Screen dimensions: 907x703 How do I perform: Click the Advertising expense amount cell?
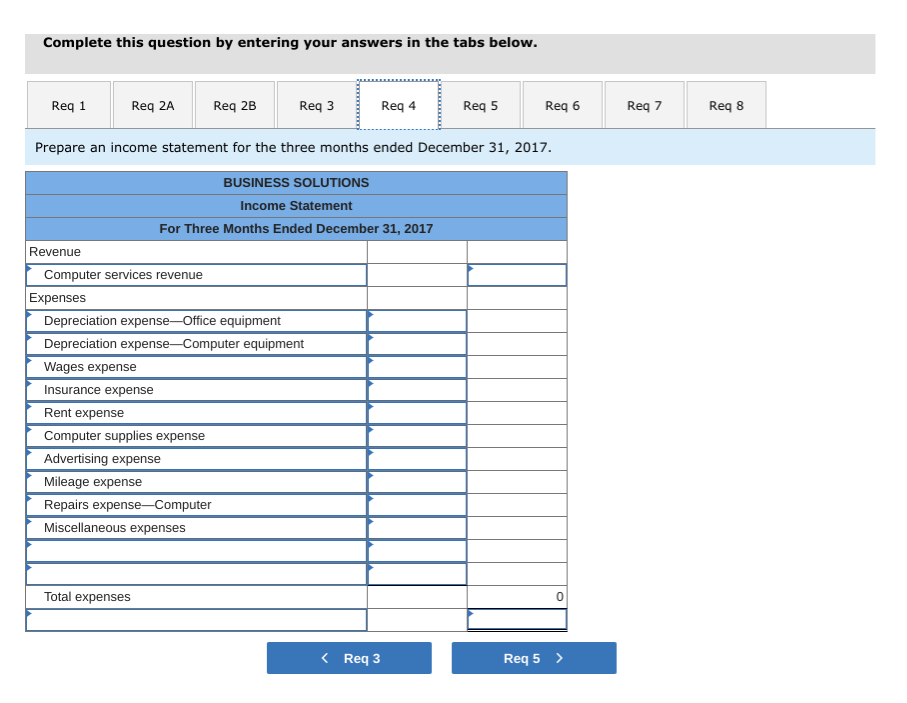point(417,458)
